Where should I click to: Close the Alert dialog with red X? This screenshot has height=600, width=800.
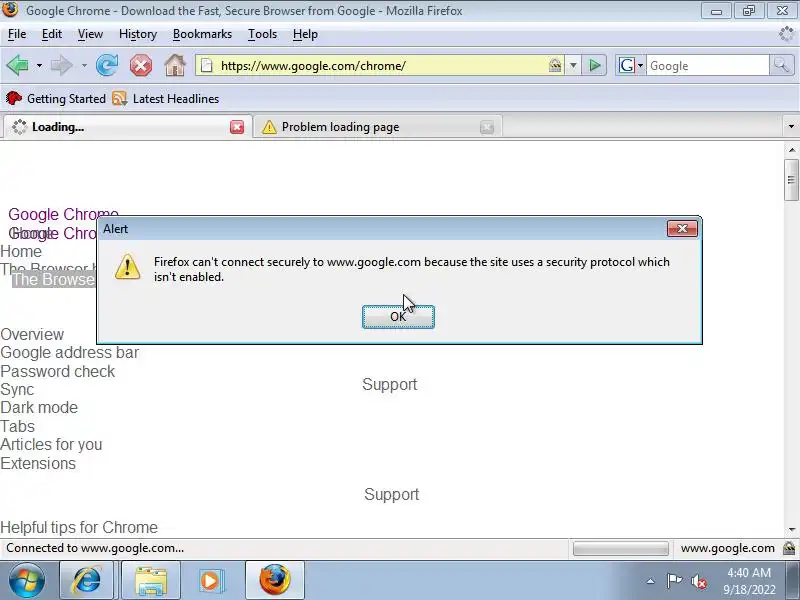682,229
